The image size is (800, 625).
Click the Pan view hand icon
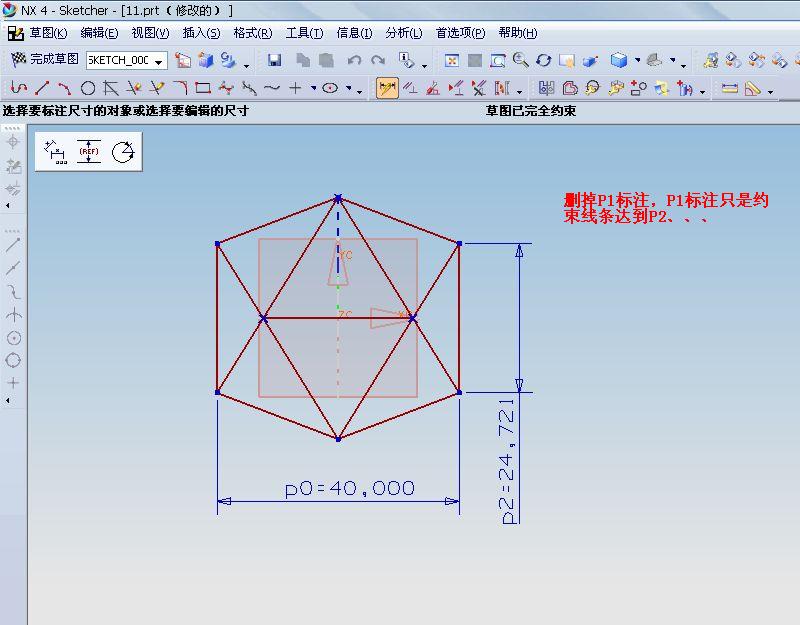pos(566,61)
